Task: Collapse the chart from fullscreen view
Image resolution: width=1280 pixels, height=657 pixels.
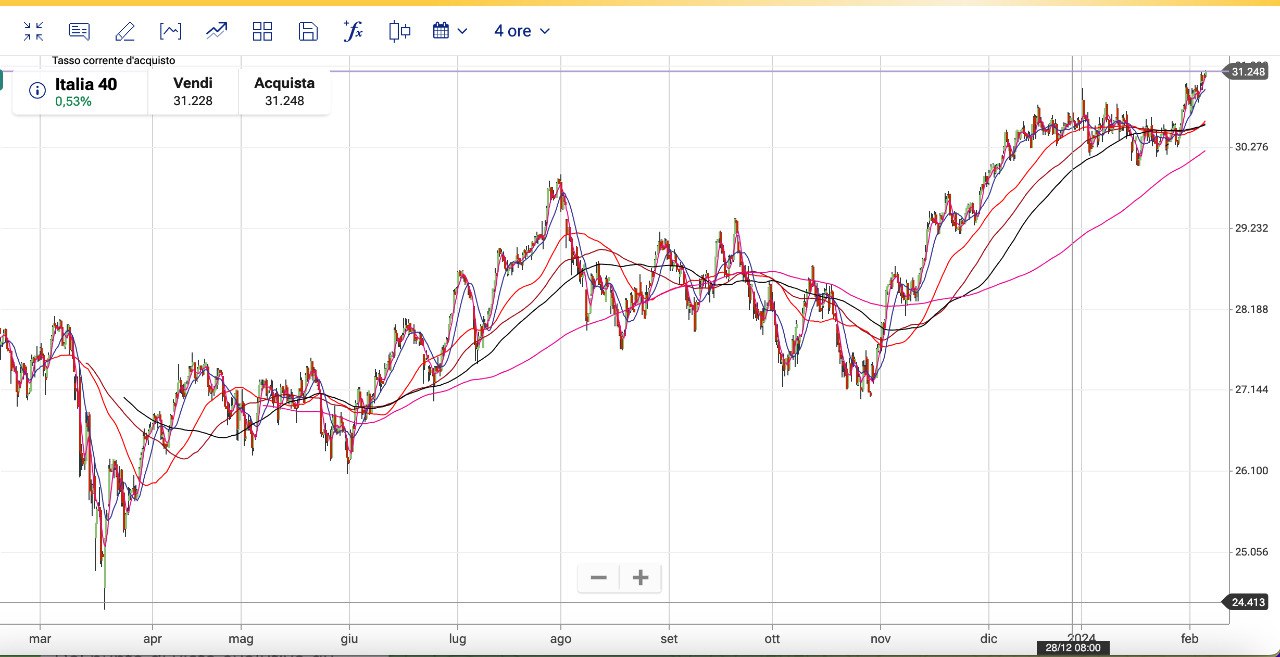Action: (33, 31)
